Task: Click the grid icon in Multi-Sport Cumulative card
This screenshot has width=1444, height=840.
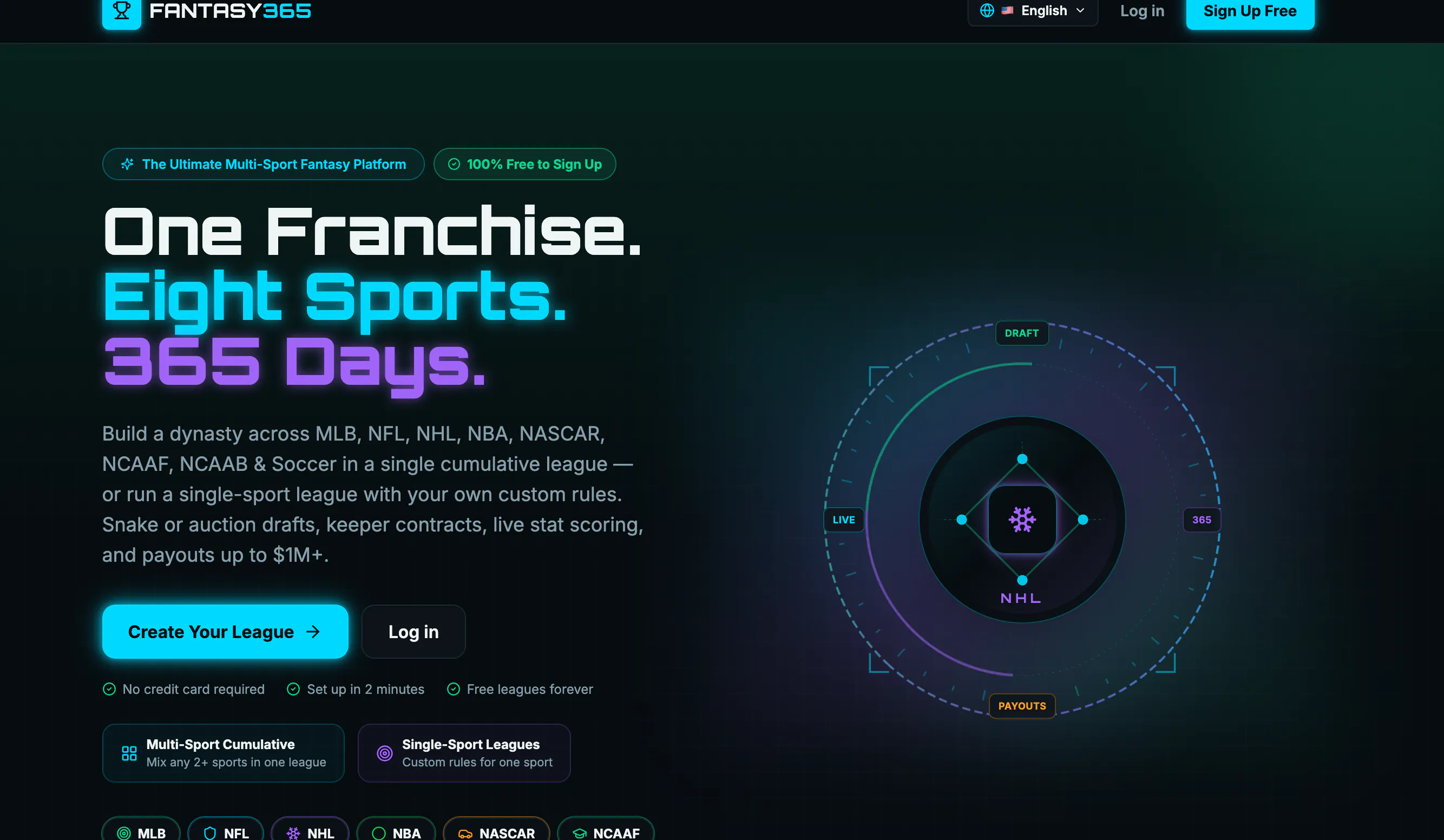Action: pos(129,753)
